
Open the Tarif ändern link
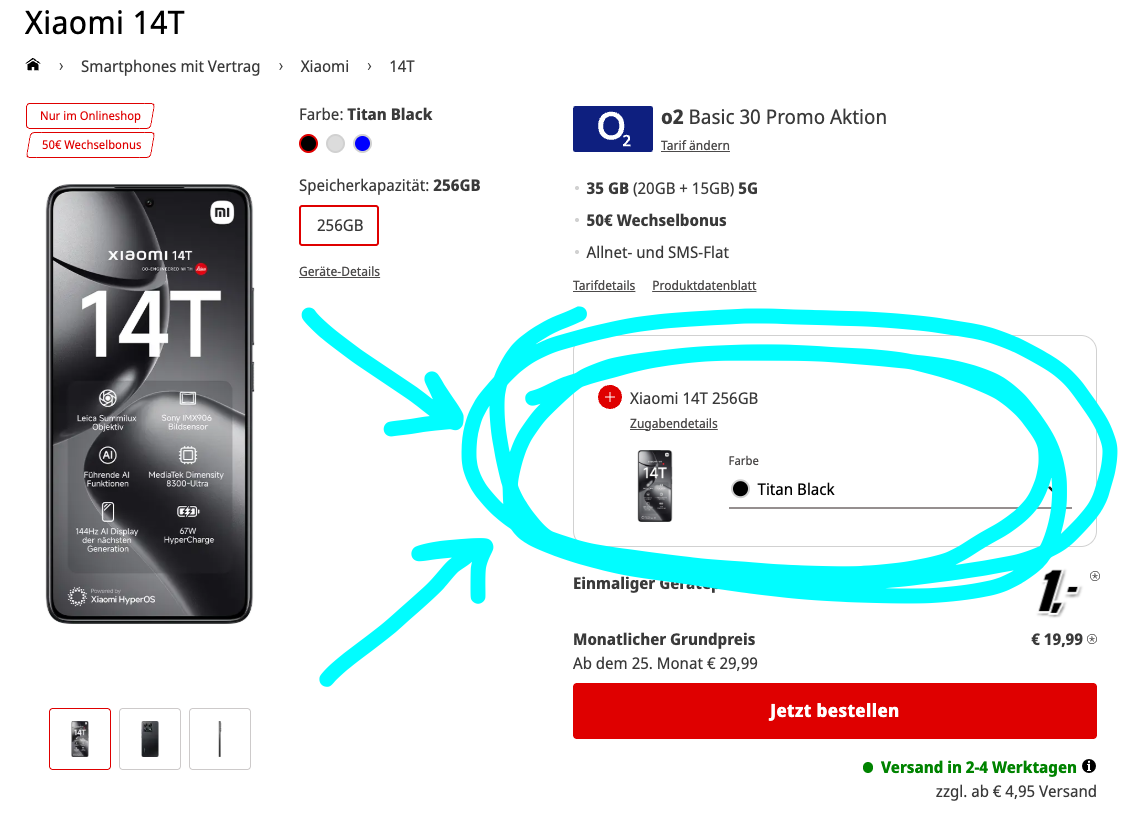pyautogui.click(x=695, y=146)
